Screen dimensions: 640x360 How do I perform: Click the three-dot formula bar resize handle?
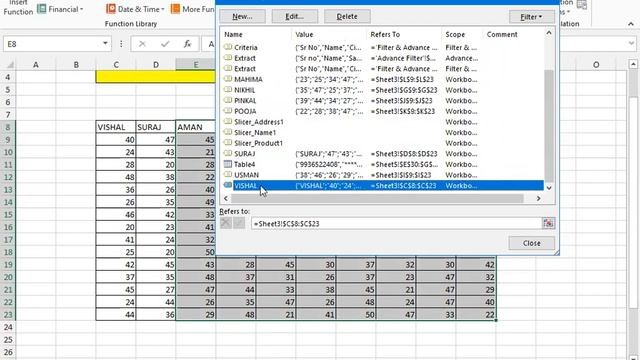pyautogui.click(x=121, y=44)
